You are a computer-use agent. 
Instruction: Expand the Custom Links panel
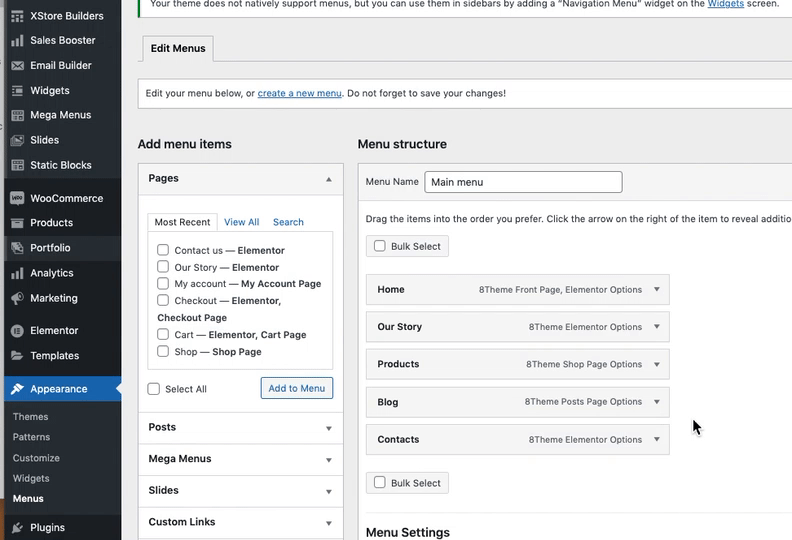(328, 522)
